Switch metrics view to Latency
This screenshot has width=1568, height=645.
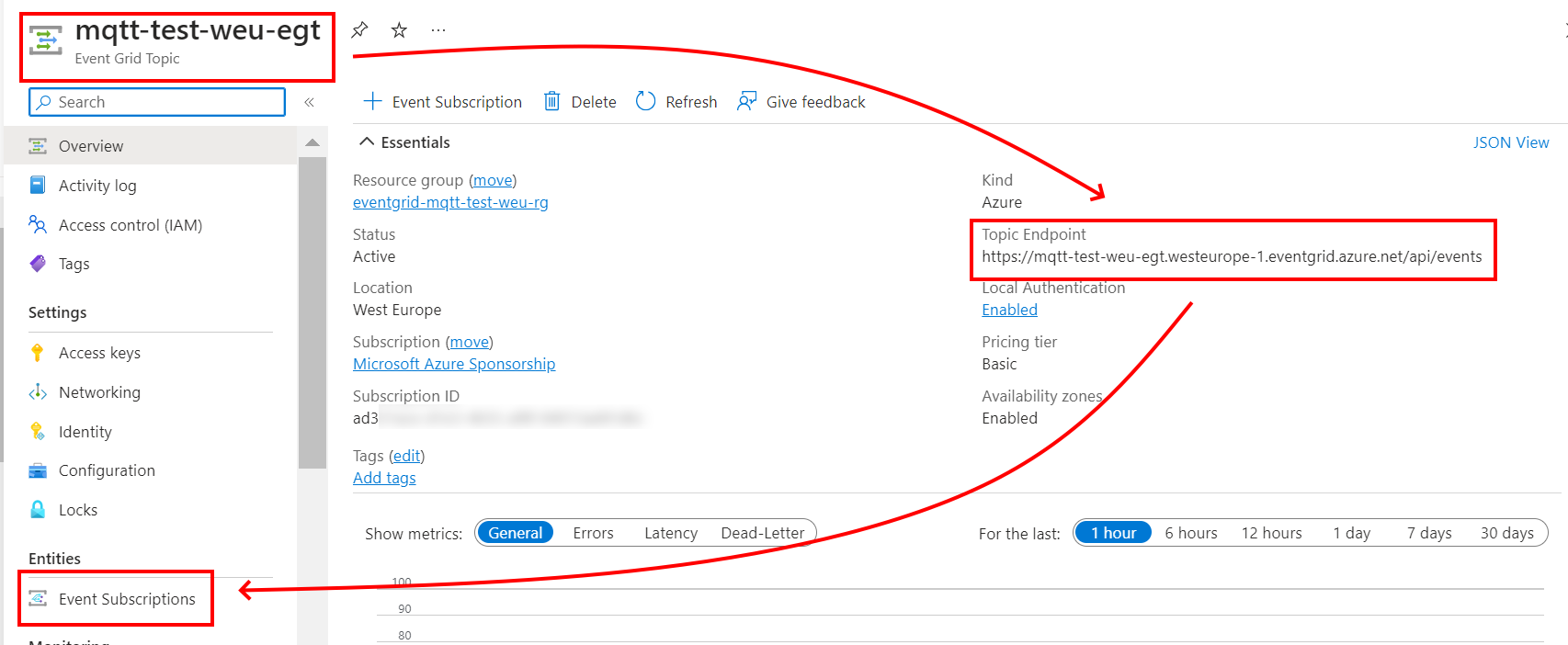click(670, 533)
